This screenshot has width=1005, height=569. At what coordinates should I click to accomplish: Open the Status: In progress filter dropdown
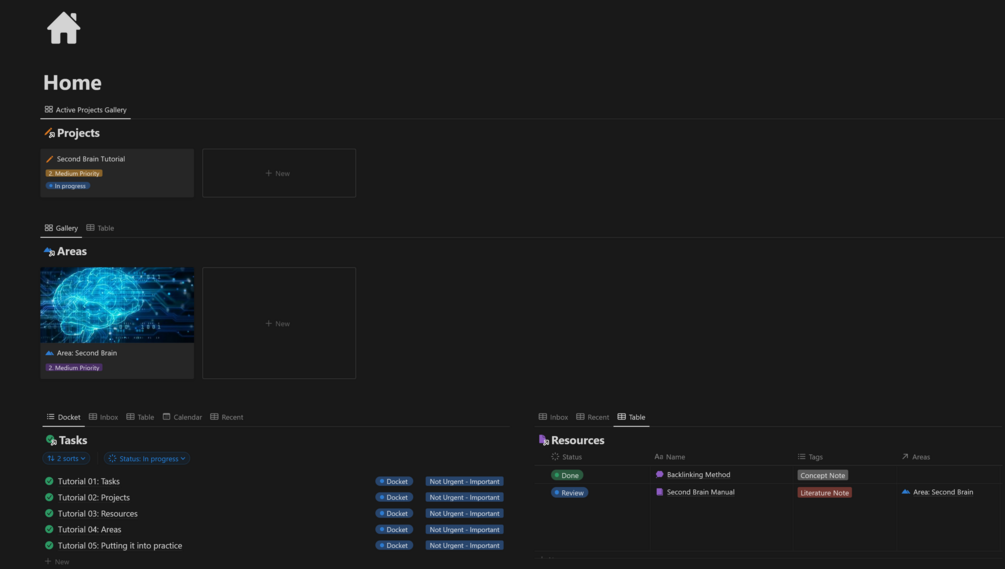[x=147, y=459]
